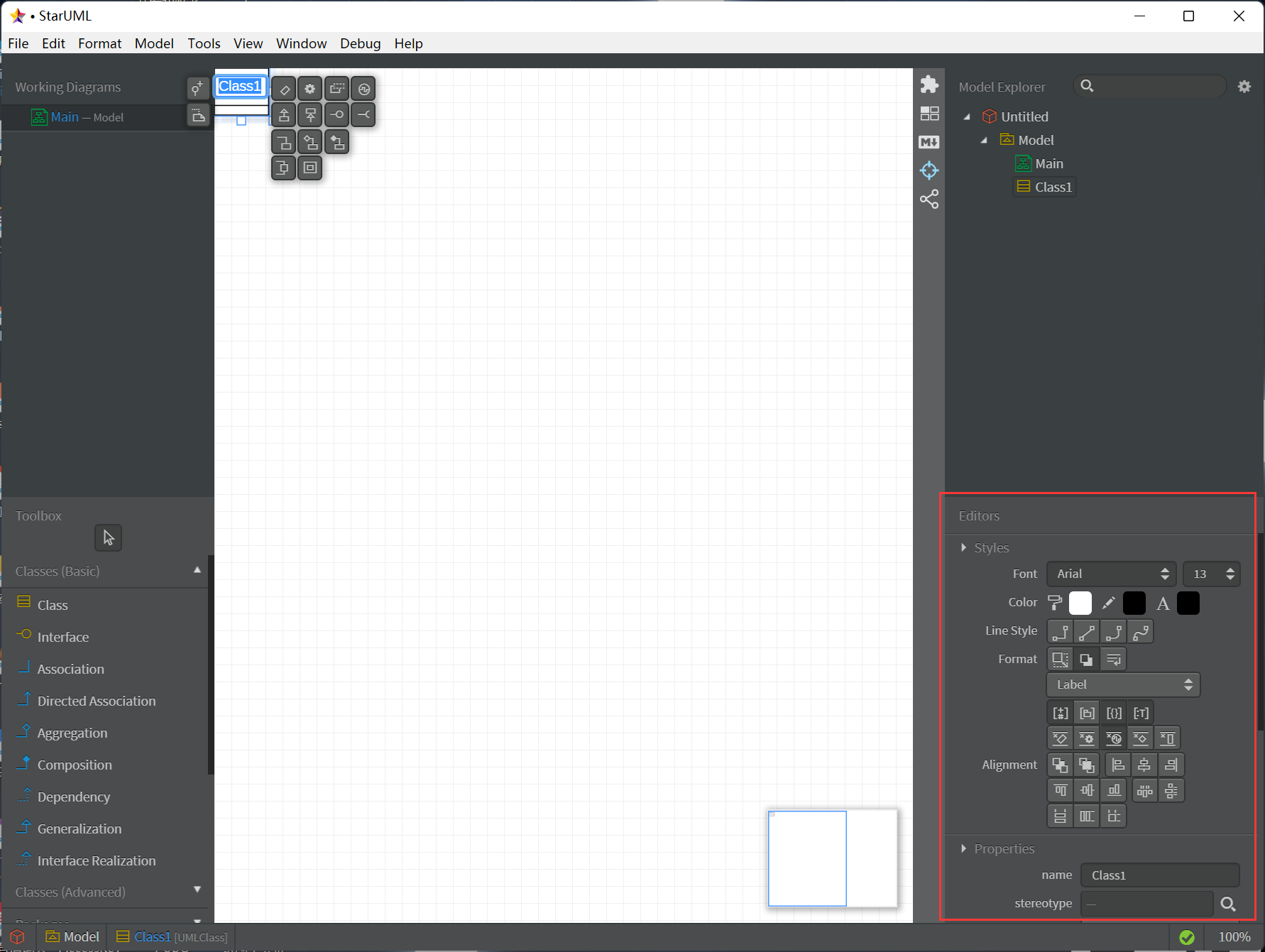The width and height of the screenshot is (1265, 952).
Task: Align selected elements to the left
Action: (1118, 765)
